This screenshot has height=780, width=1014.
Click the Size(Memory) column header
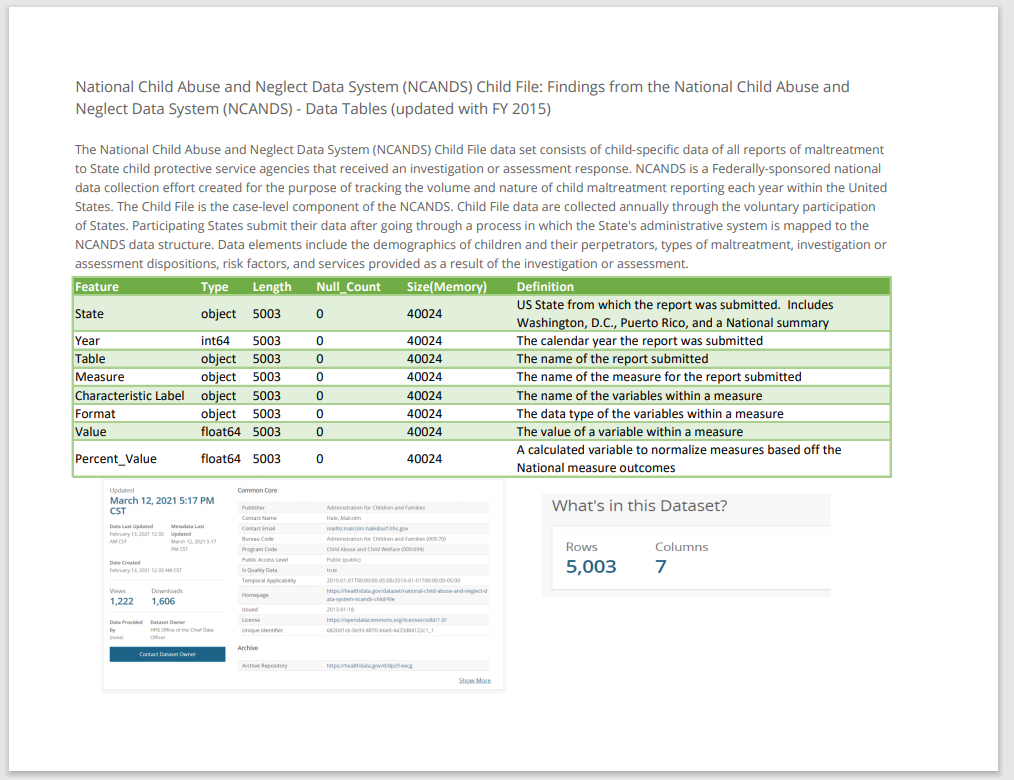click(447, 287)
